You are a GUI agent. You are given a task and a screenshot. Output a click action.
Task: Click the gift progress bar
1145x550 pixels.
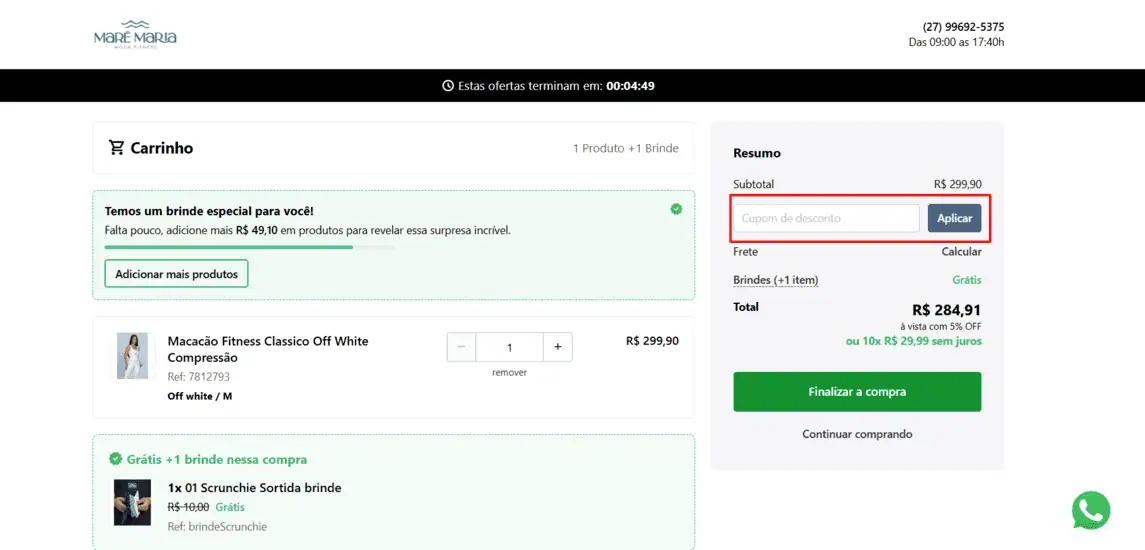pos(250,247)
